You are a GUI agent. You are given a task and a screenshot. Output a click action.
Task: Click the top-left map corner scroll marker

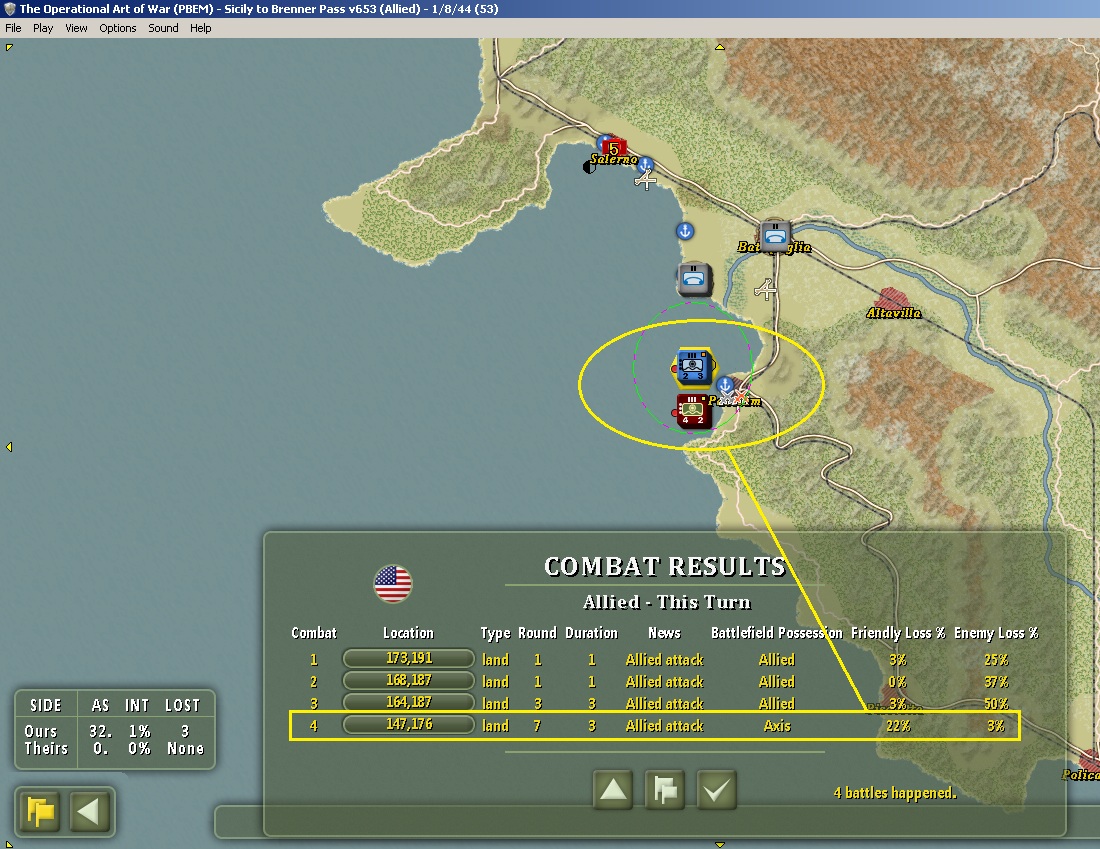tap(9, 48)
